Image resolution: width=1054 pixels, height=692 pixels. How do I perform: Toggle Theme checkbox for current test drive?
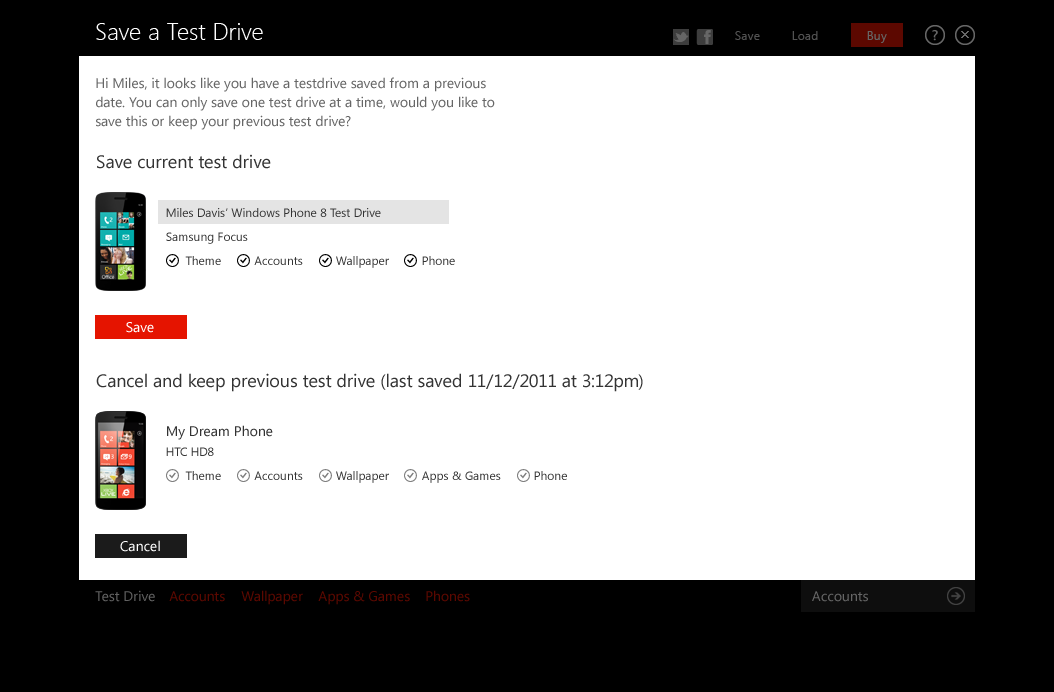[173, 260]
